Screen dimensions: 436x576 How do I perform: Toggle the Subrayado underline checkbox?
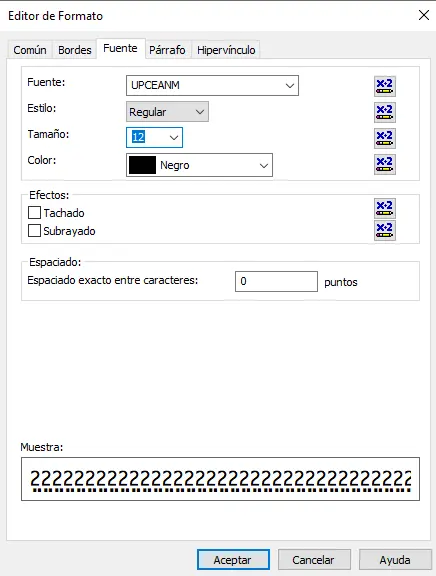[34, 231]
